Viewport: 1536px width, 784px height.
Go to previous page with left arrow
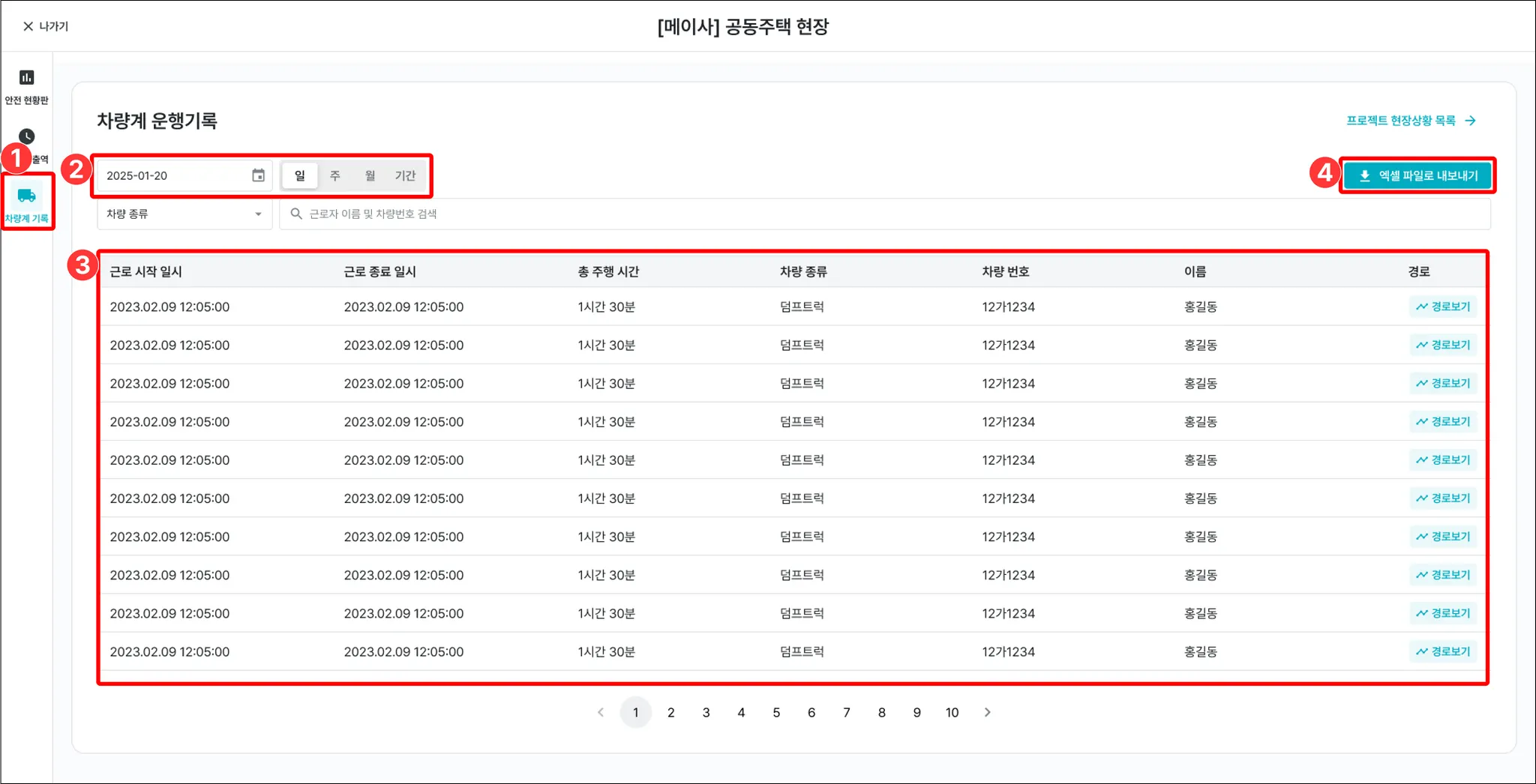point(601,713)
